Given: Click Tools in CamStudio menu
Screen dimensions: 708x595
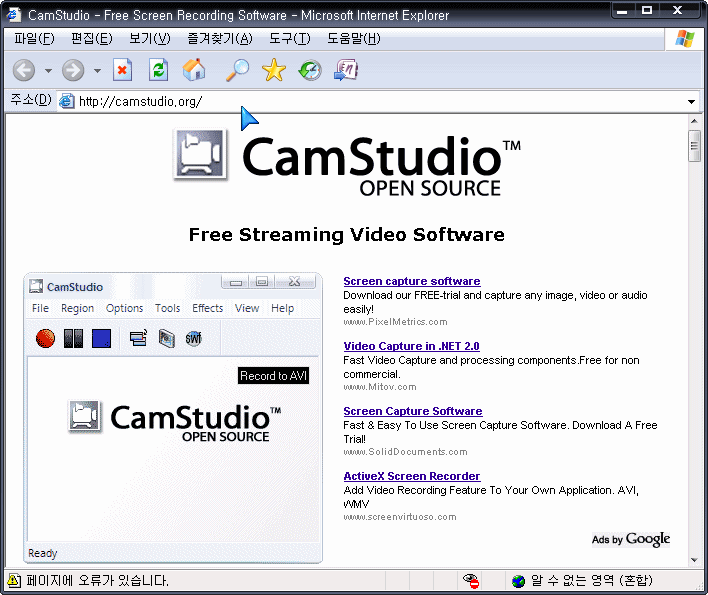Looking at the screenshot, I should coord(168,308).
